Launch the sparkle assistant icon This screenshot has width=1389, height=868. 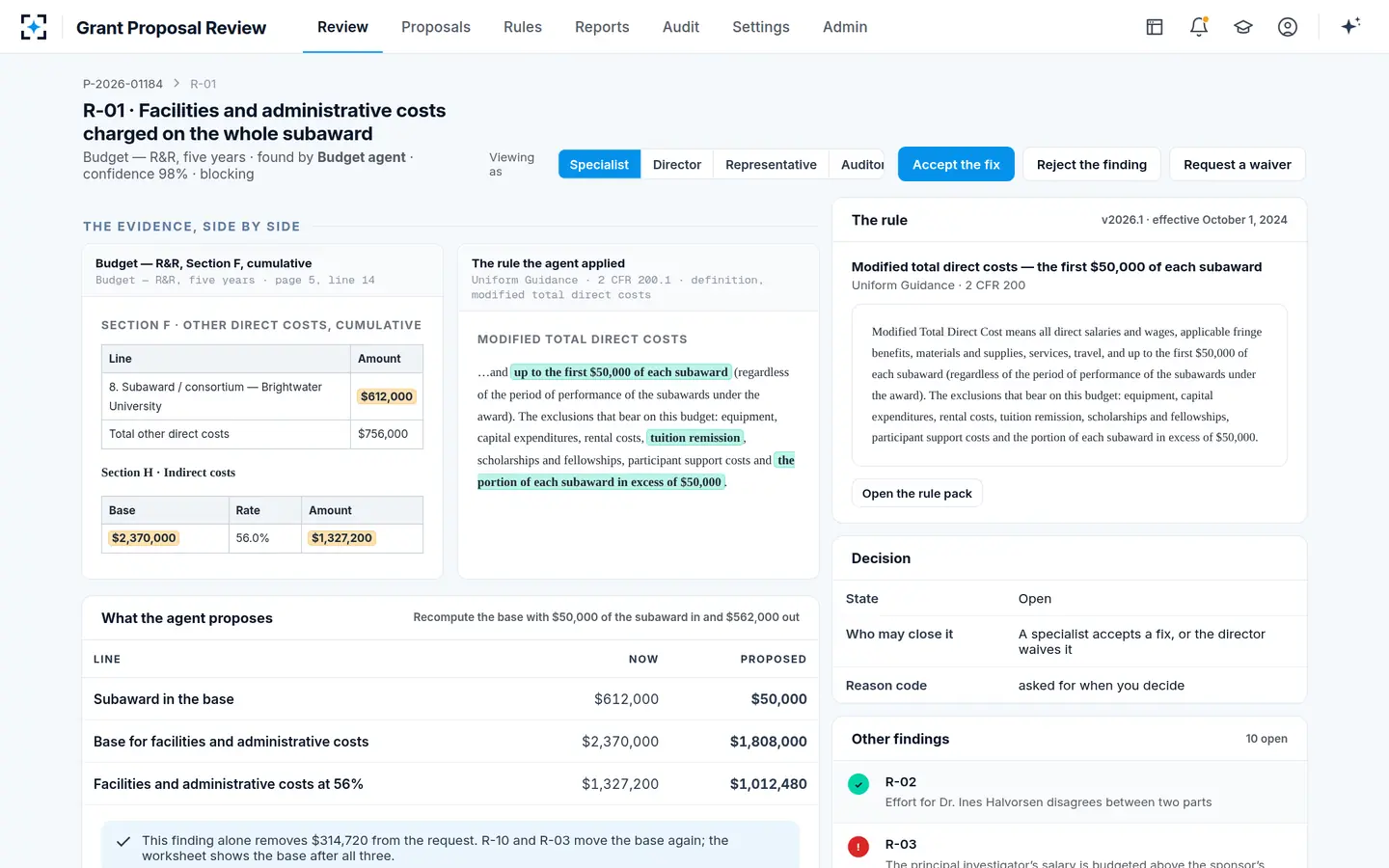(1350, 27)
